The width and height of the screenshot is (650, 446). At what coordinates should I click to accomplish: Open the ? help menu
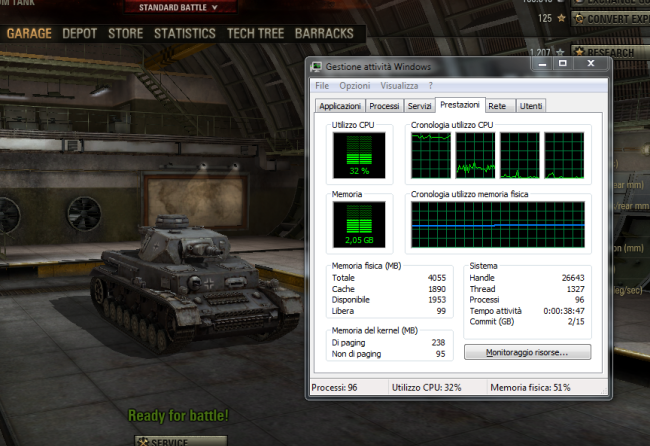tap(431, 86)
